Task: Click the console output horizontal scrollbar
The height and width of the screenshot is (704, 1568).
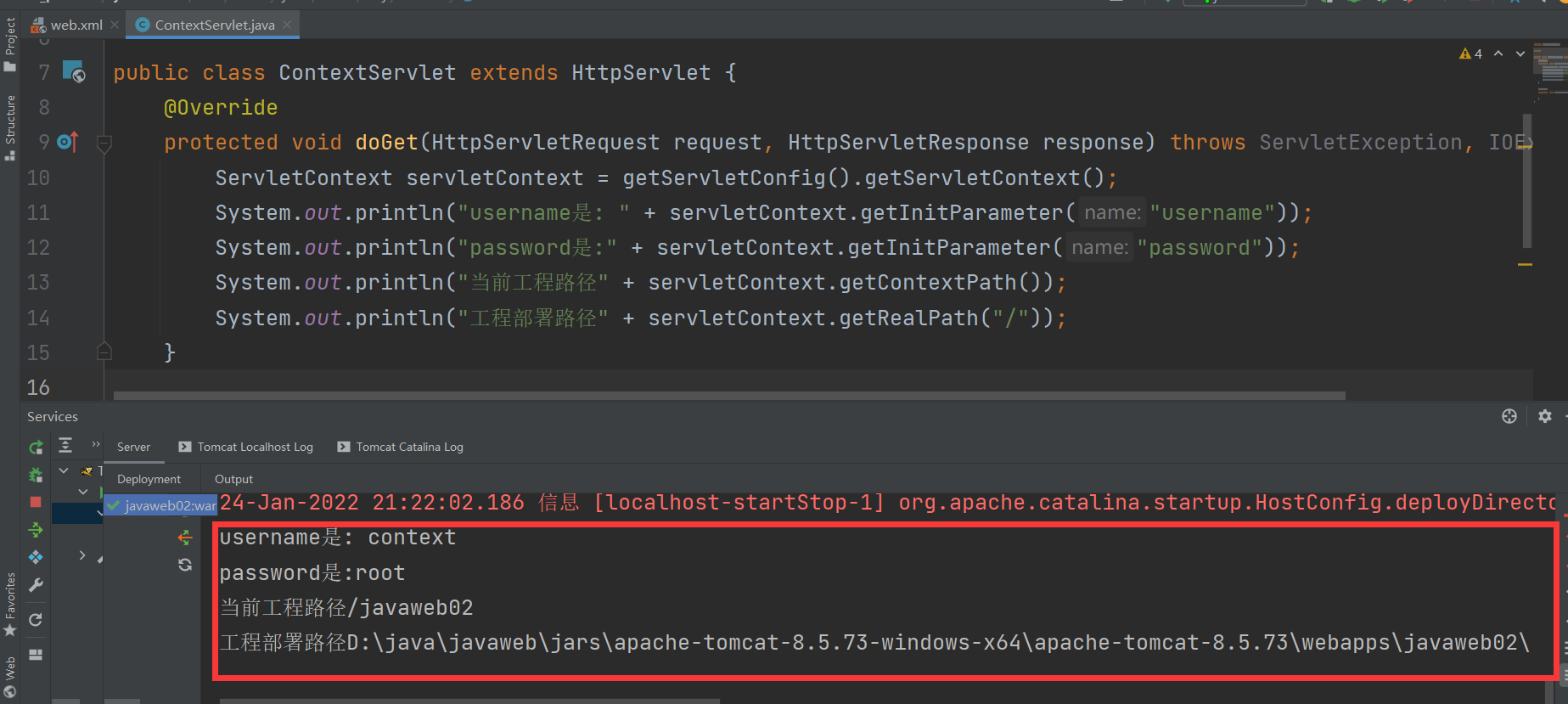Action: coord(469,701)
